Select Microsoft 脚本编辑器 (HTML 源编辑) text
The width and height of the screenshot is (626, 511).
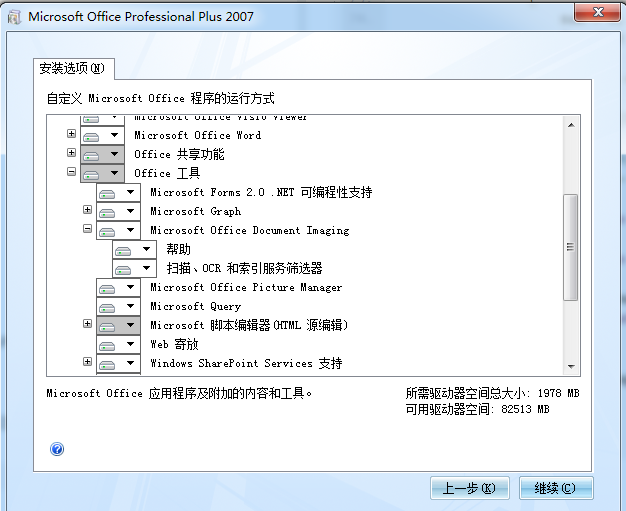pyautogui.click(x=249, y=325)
